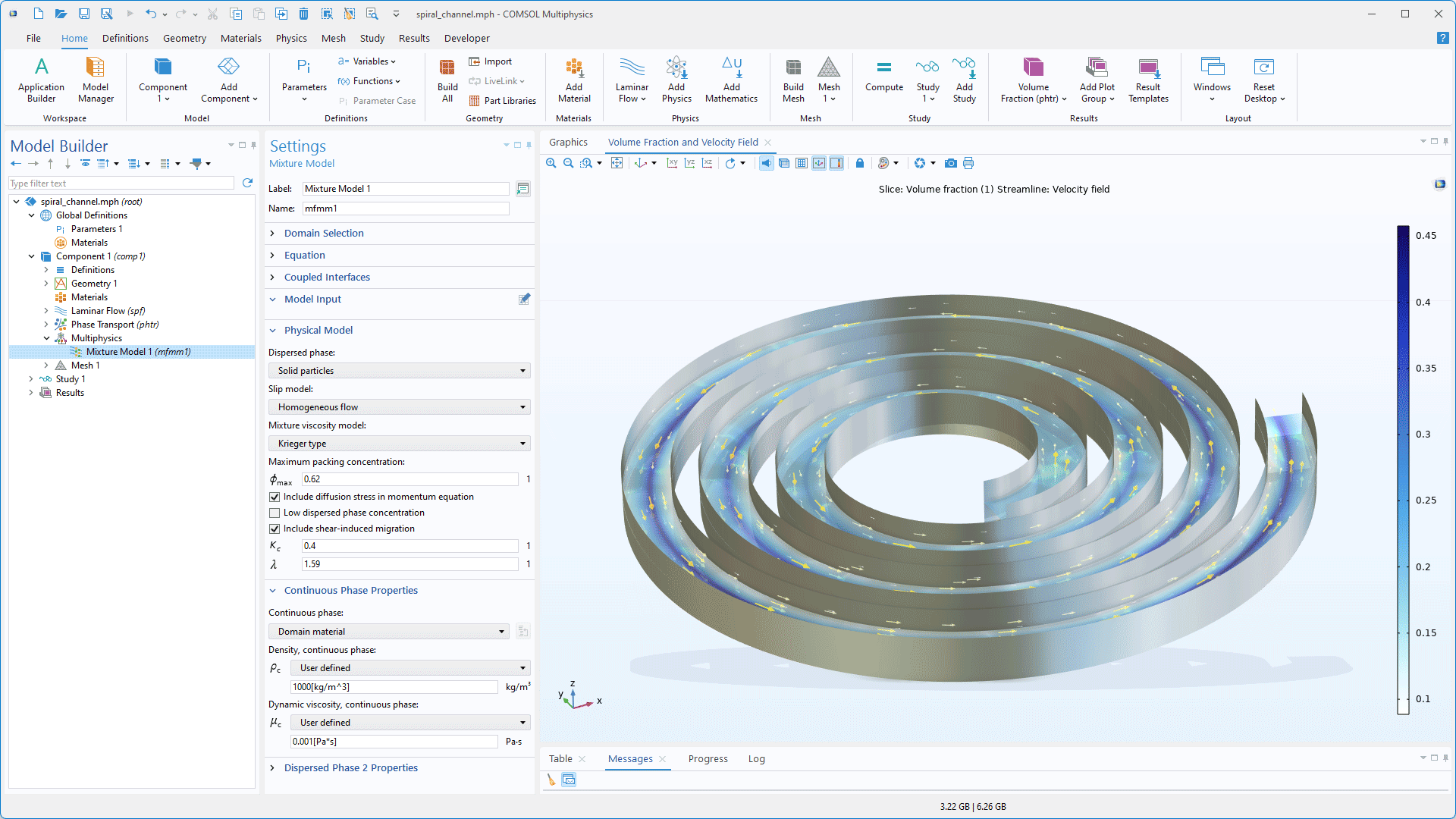
Task: Toggle the show grid button
Action: pyautogui.click(x=802, y=163)
